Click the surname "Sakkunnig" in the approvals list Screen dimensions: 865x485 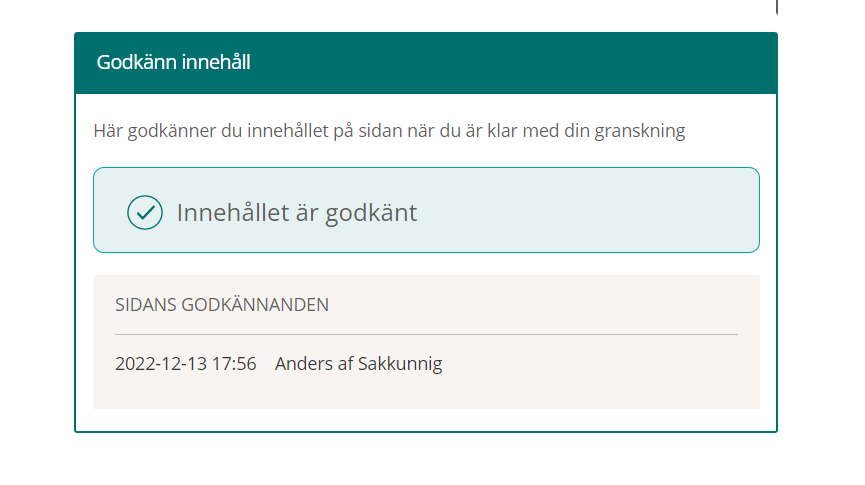coord(400,364)
